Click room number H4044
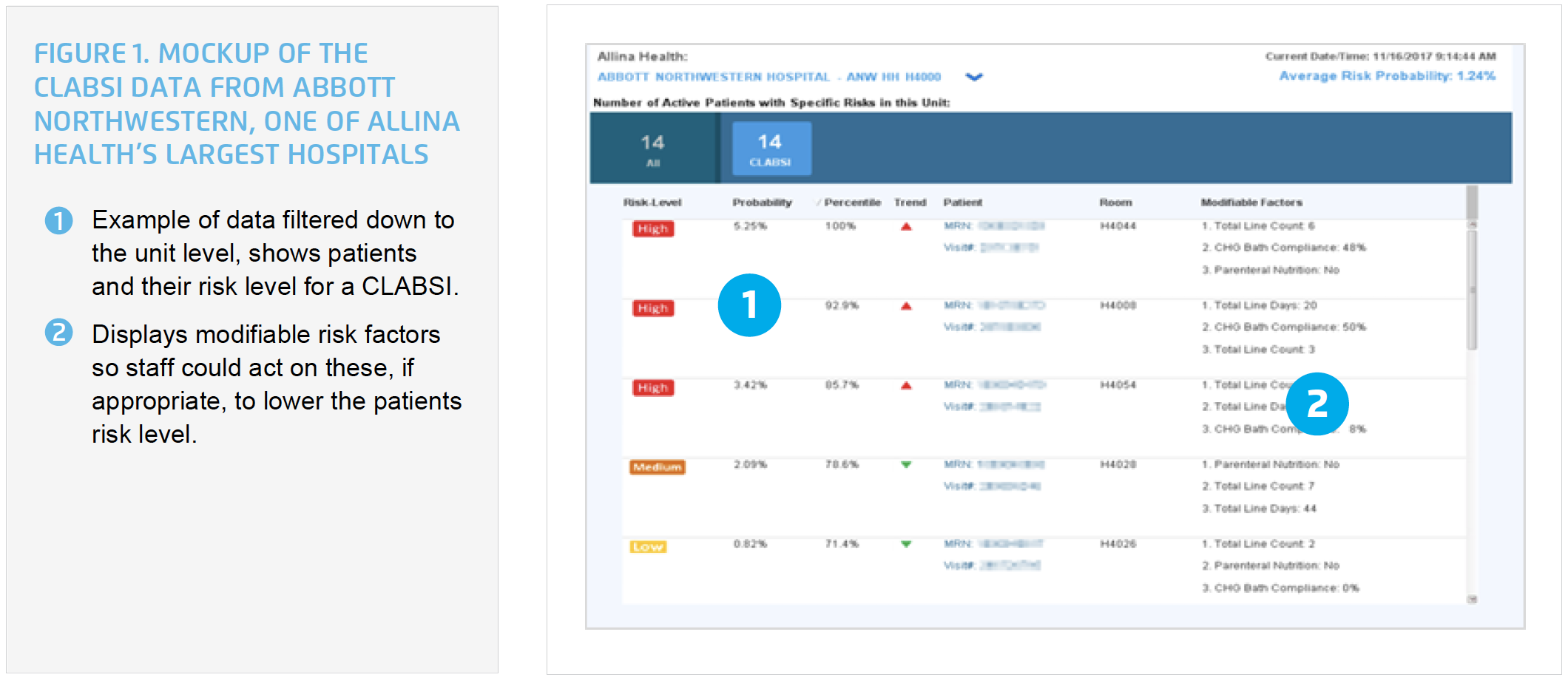Viewport: 1568px width, 680px height. point(1118,226)
